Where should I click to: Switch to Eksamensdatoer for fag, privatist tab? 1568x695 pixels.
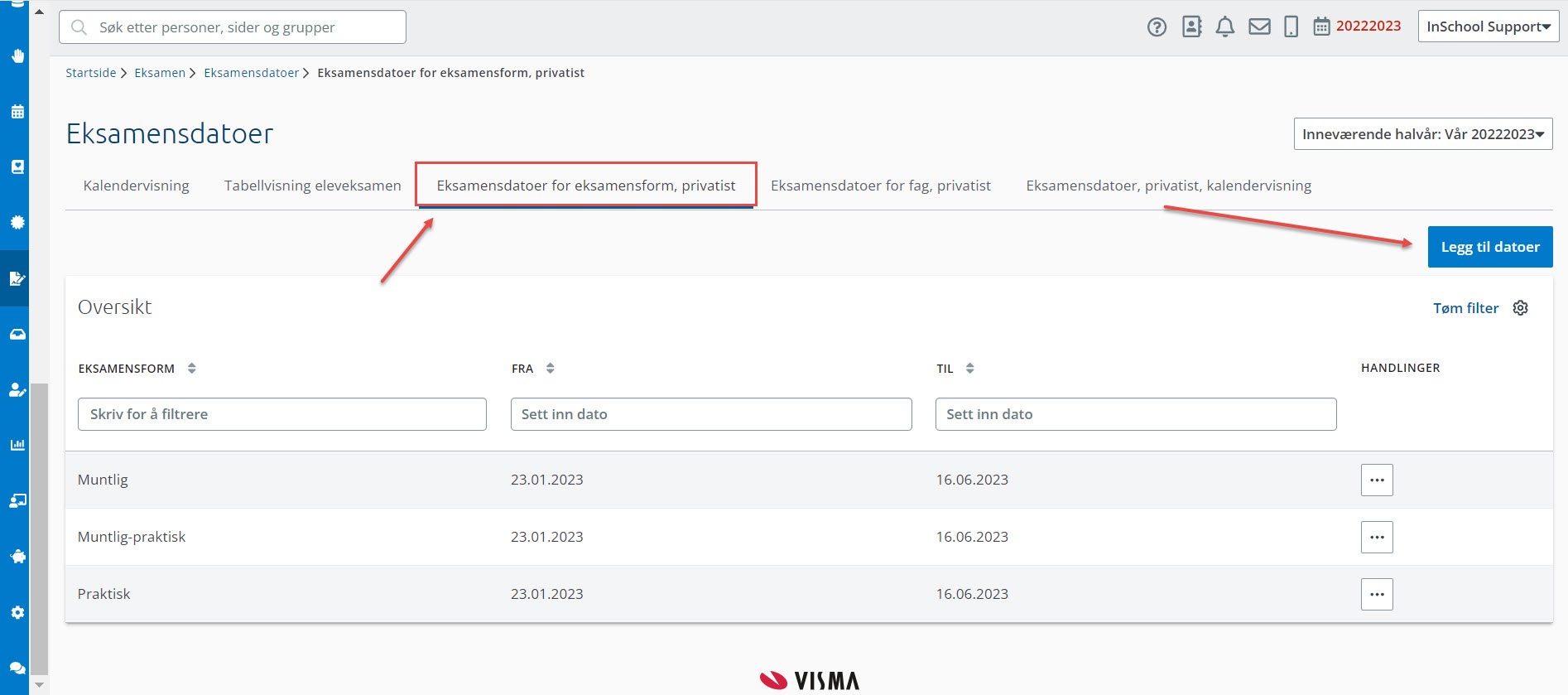coord(880,186)
